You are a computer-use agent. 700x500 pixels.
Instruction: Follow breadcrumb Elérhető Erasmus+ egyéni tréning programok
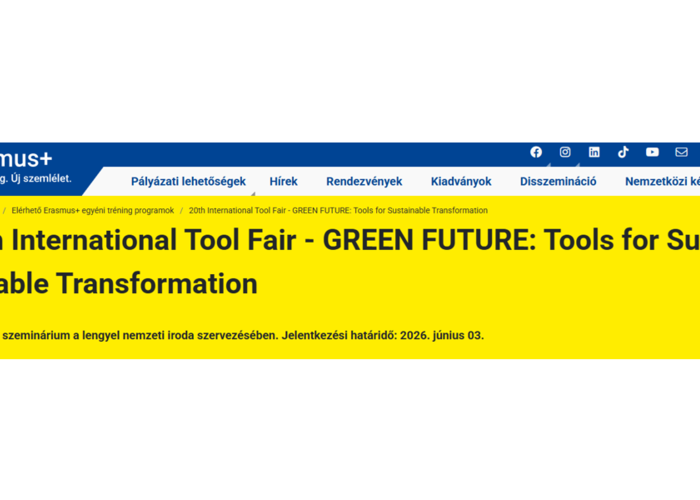pos(93,210)
